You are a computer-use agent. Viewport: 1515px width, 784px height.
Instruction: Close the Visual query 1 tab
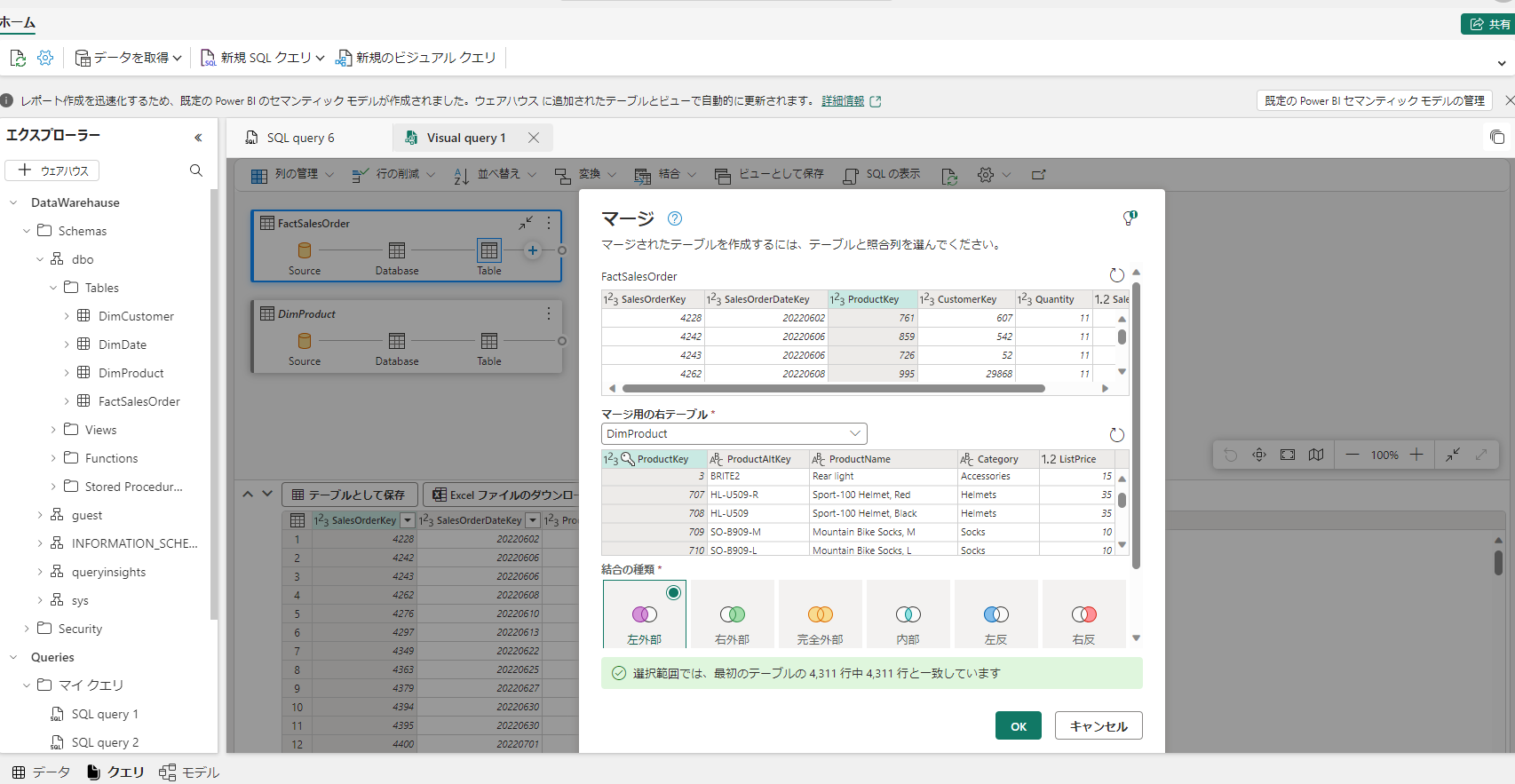534,138
